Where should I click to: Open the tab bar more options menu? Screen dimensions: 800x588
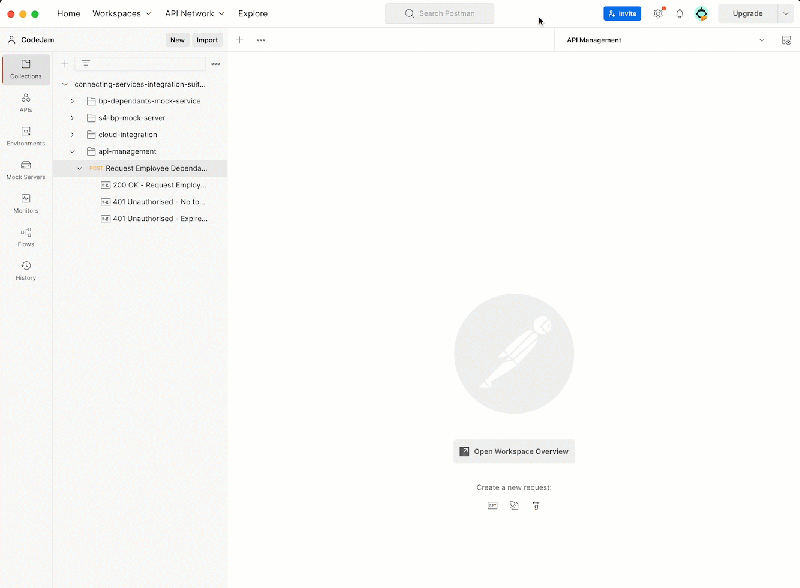(x=261, y=40)
